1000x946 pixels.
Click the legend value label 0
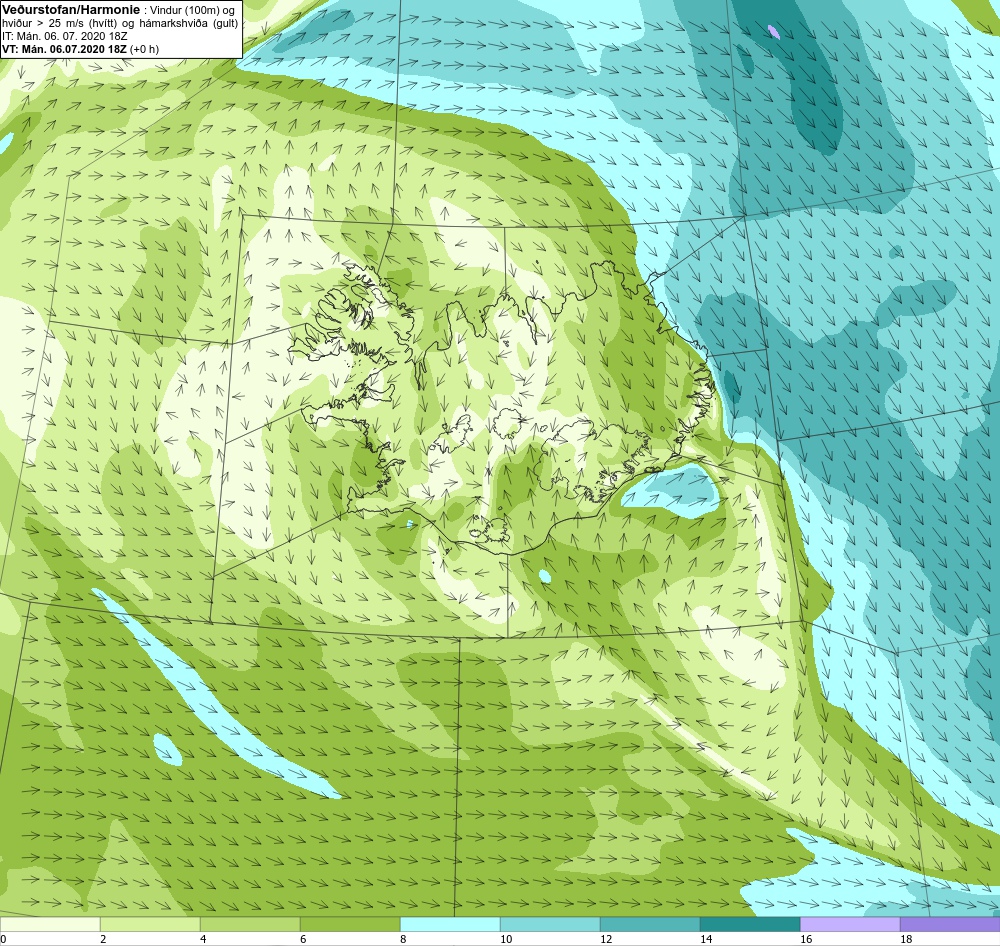(x=3, y=939)
